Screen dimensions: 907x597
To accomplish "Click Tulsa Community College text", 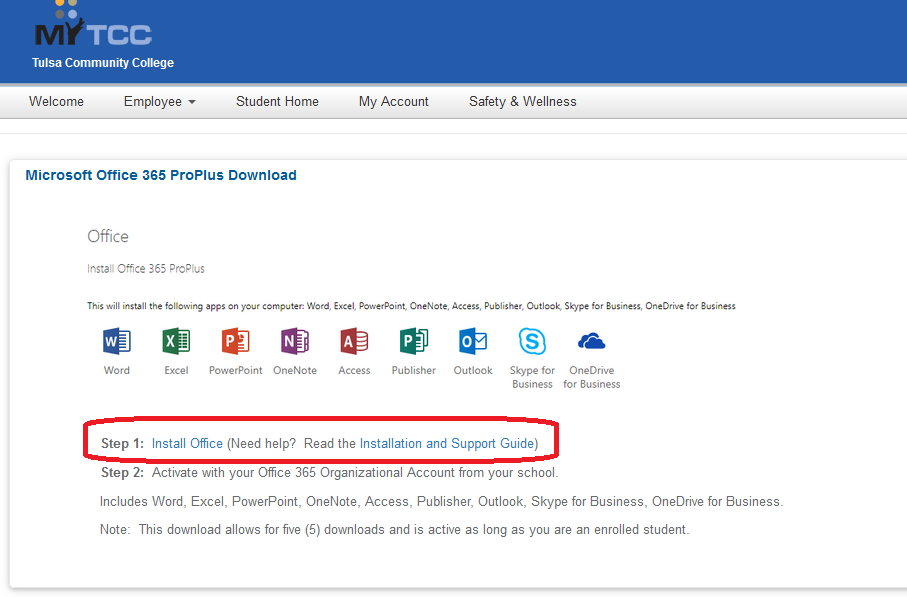I will pyautogui.click(x=103, y=62).
